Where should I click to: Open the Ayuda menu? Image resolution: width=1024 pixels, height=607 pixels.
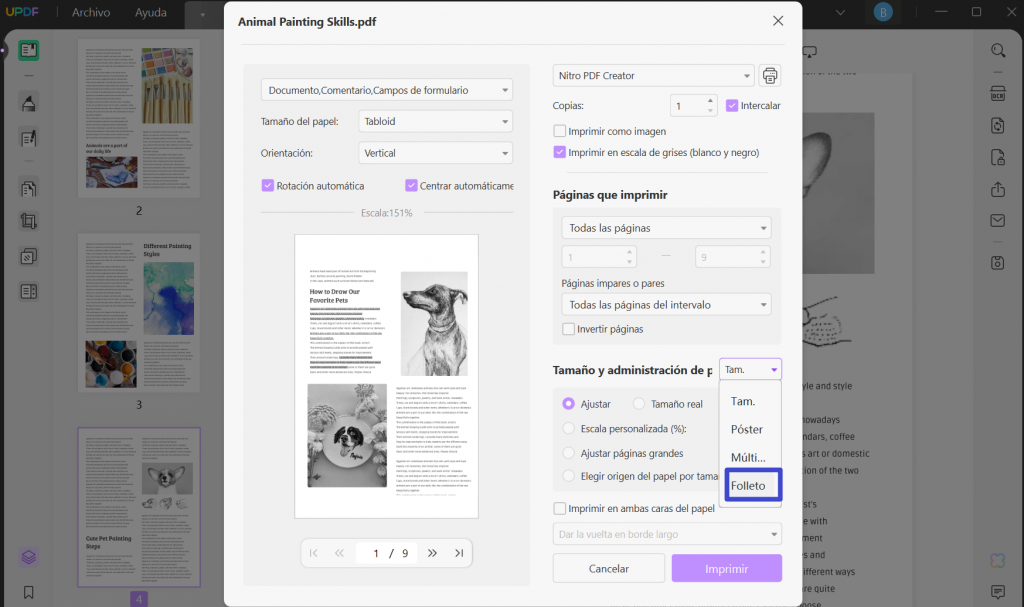click(151, 13)
